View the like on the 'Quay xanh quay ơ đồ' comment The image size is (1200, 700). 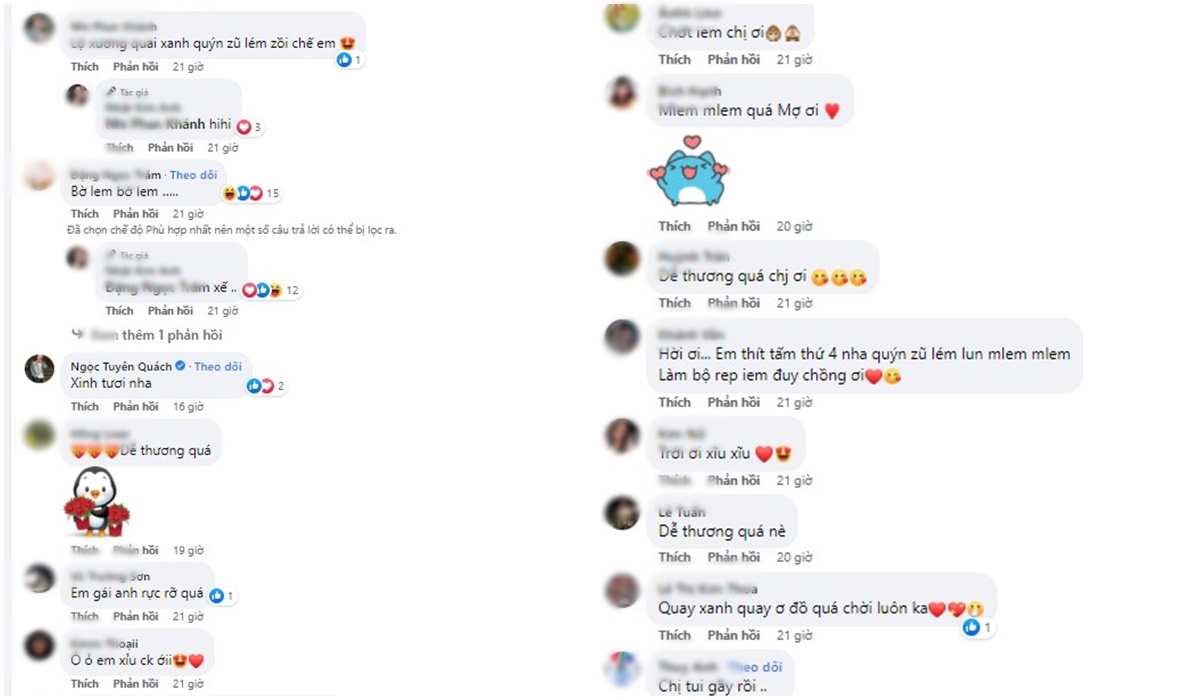[977, 627]
